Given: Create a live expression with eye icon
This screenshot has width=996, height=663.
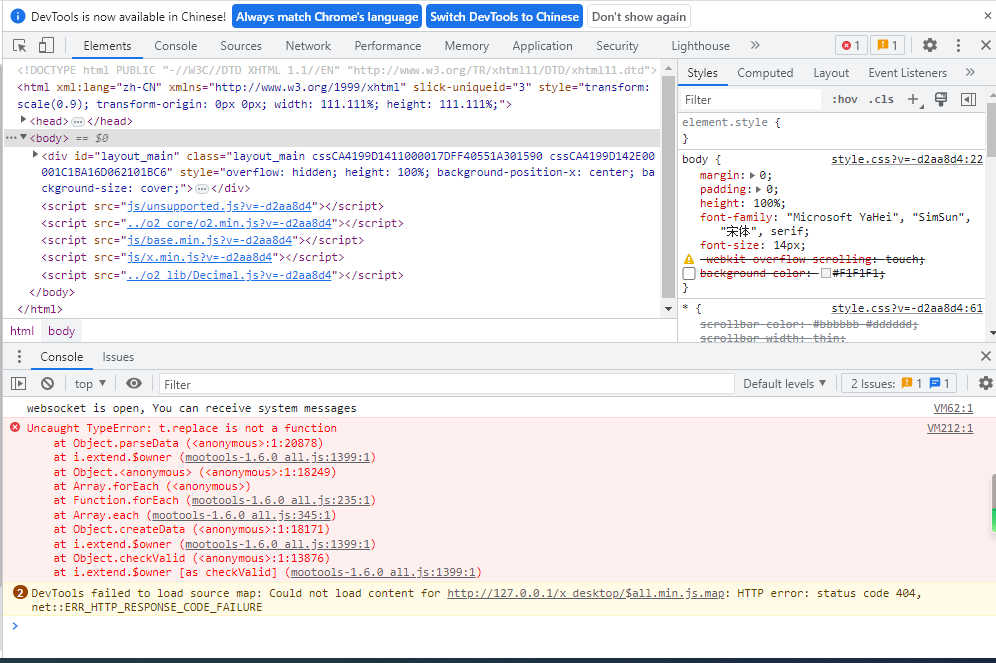Looking at the screenshot, I should 134,384.
